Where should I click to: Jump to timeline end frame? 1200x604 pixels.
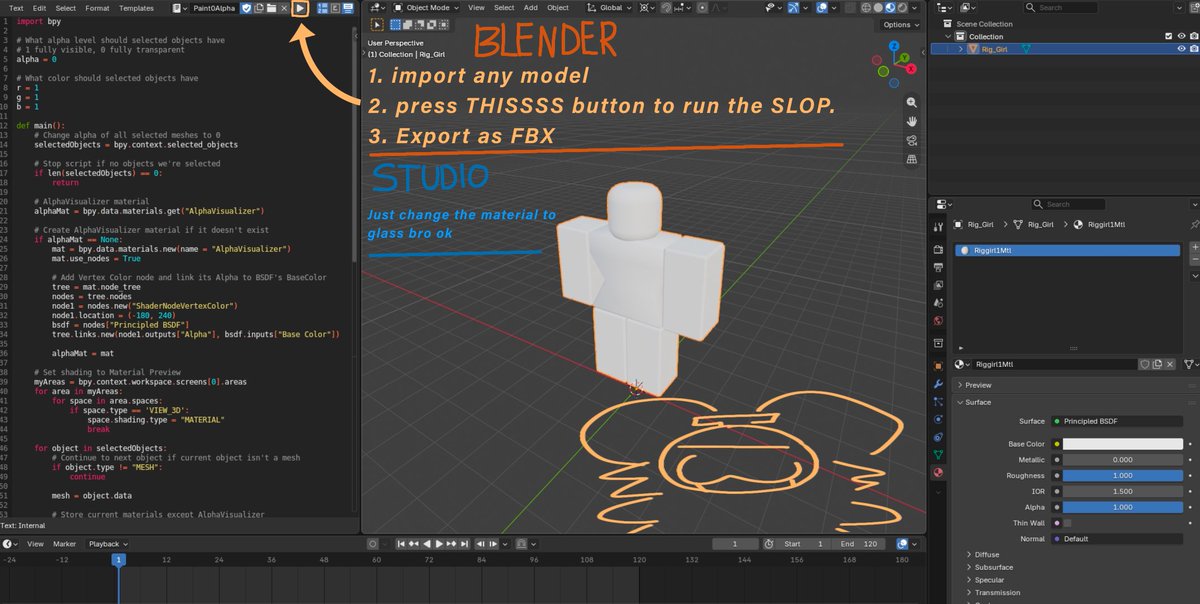point(464,544)
